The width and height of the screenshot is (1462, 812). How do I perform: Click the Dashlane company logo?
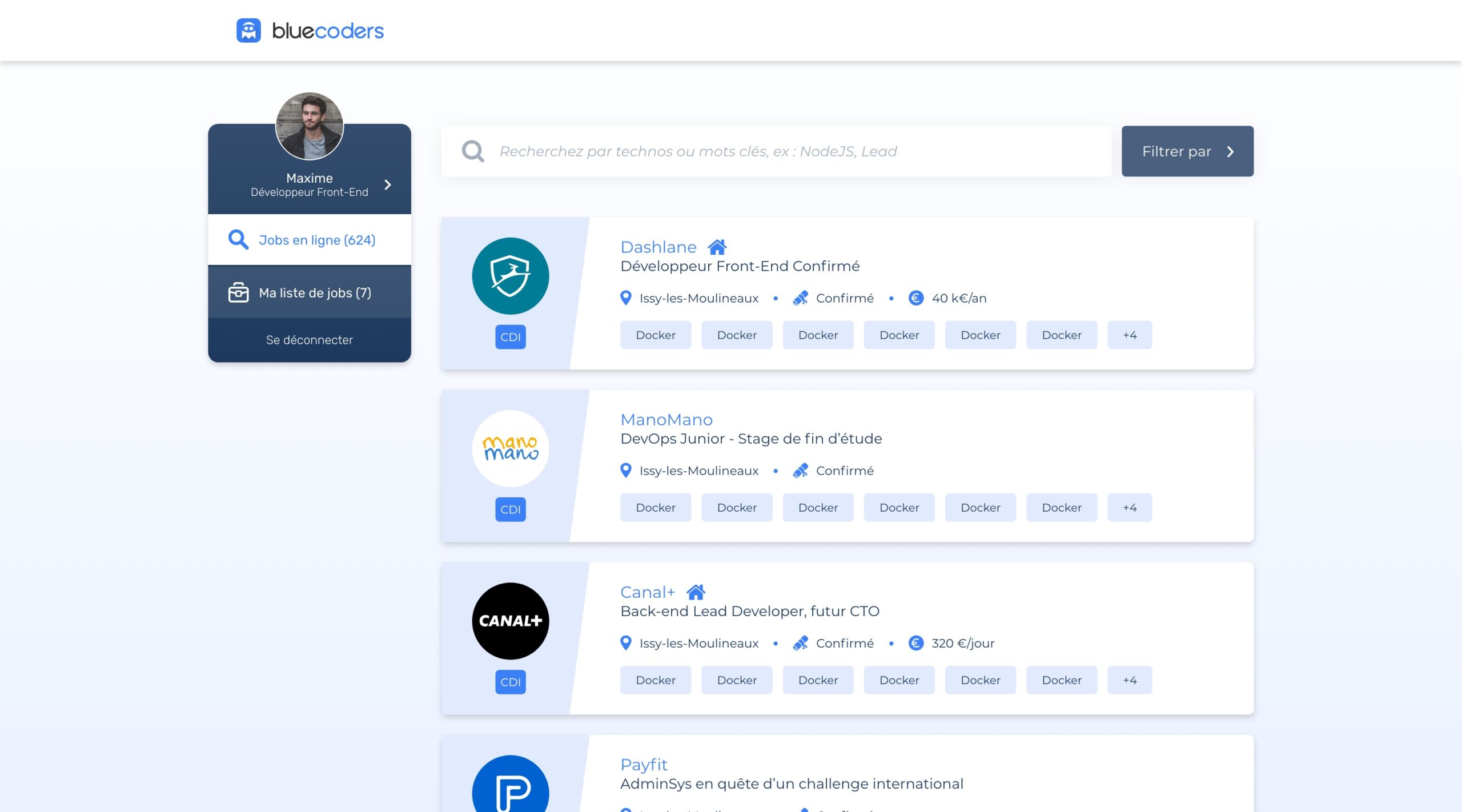(x=510, y=276)
